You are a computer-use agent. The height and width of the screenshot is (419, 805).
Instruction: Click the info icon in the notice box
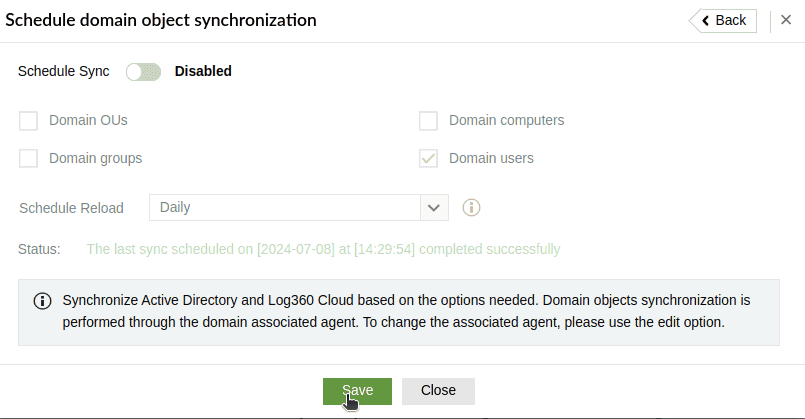tap(42, 300)
